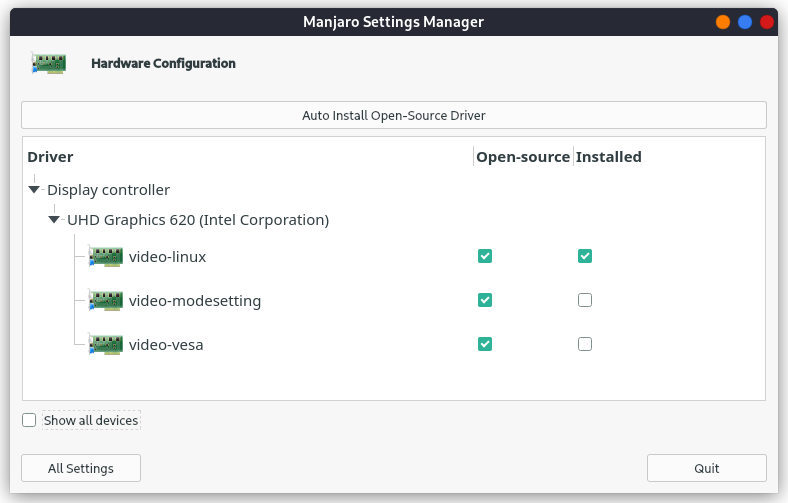Screen dimensions: 788x503
Task: Click the Installed column header
Action: [608, 157]
